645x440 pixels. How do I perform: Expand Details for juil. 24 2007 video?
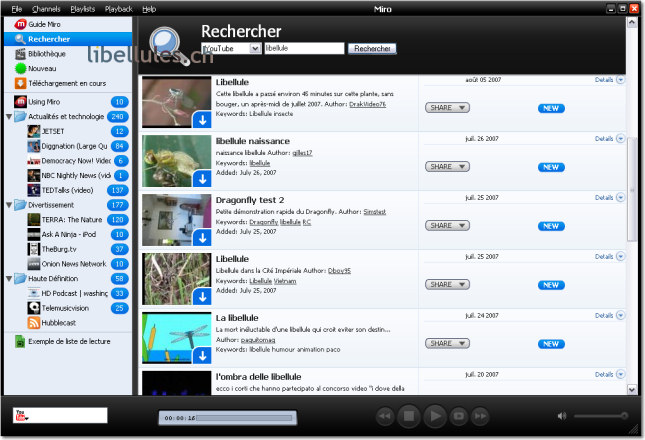(x=610, y=315)
